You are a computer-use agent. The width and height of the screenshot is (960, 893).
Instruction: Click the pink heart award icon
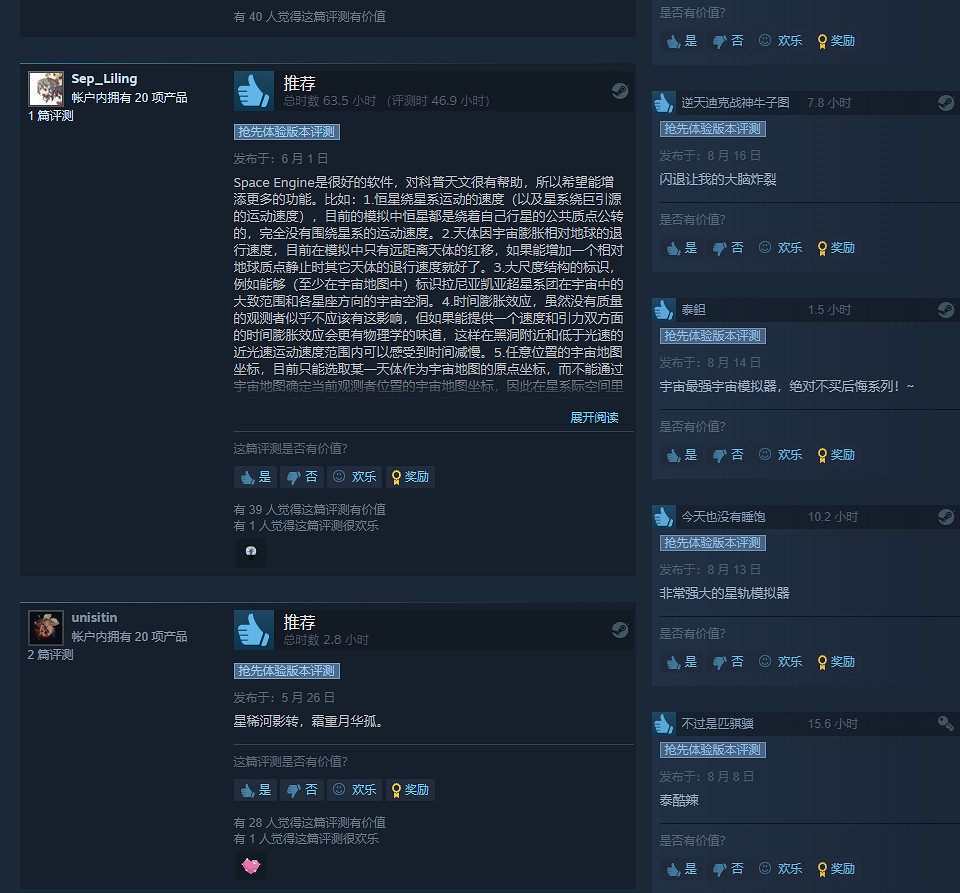pos(251,865)
